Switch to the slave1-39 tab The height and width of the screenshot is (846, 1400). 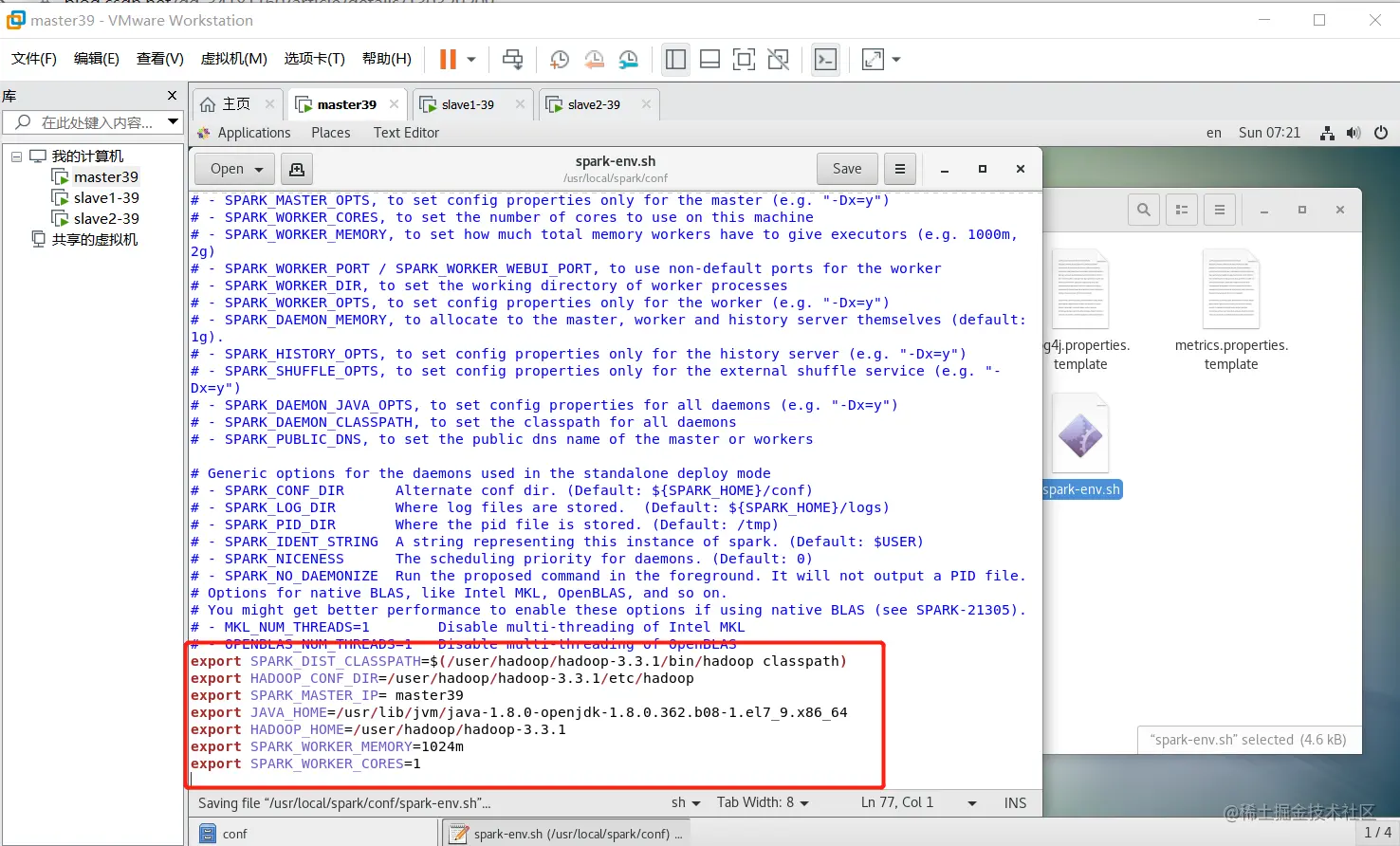pos(468,104)
